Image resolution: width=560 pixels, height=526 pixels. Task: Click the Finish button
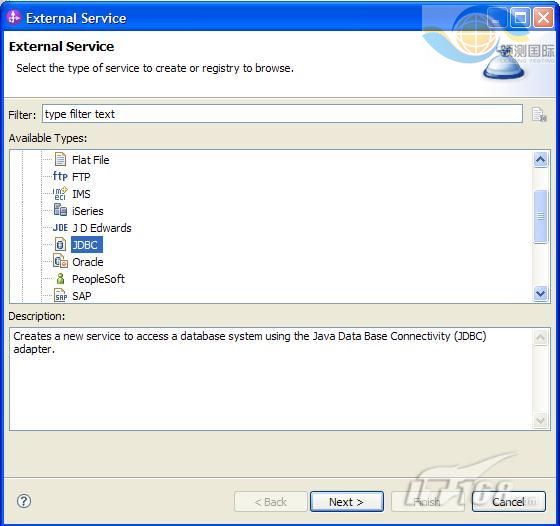click(428, 501)
